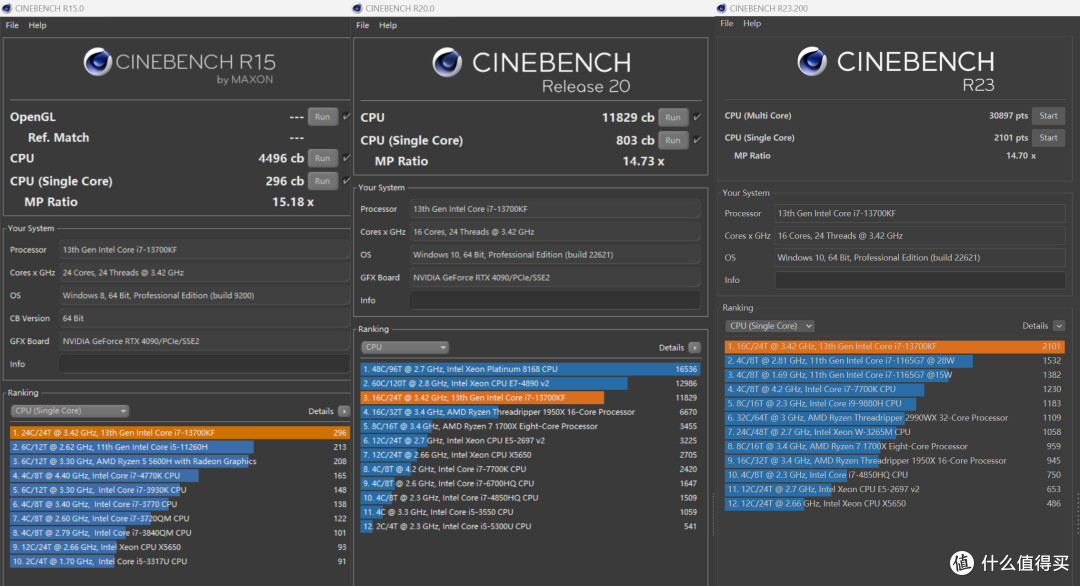The image size is (1080, 586).
Task: Run the OpenGL test in R15
Action: (x=322, y=116)
